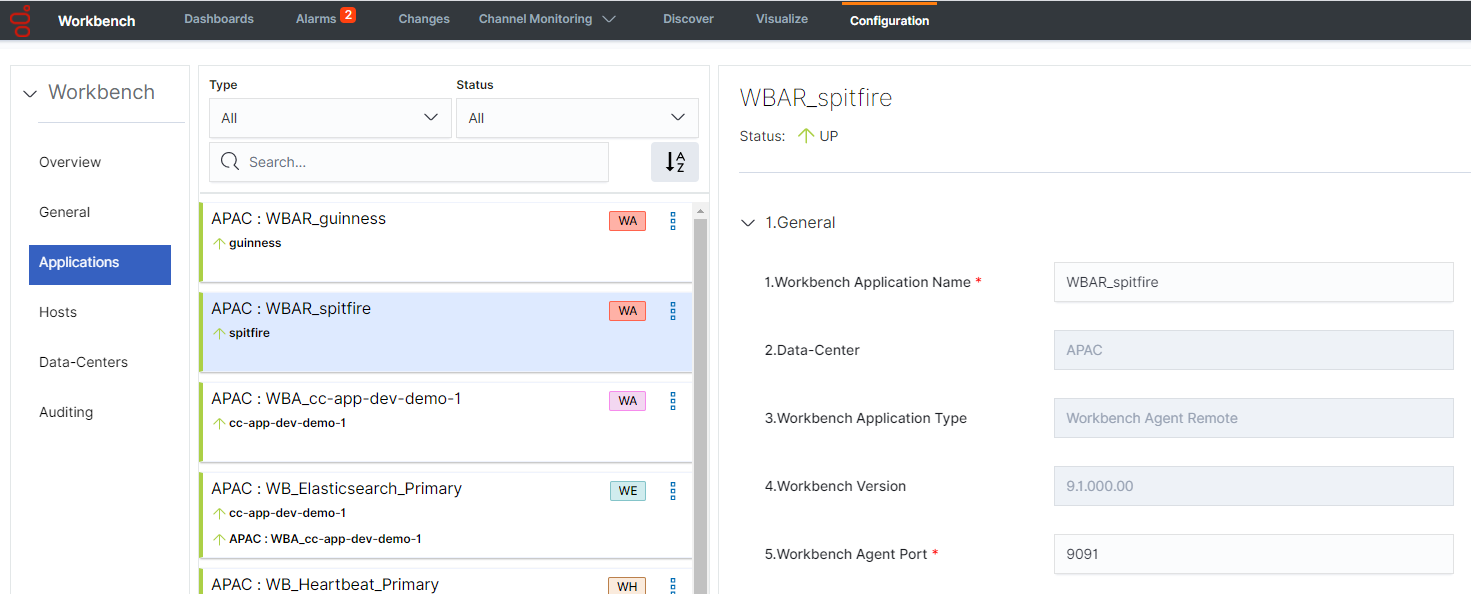Open three-dot menu for WBA_cc-app-dev-demo-1
The image size is (1471, 594).
[x=673, y=401]
